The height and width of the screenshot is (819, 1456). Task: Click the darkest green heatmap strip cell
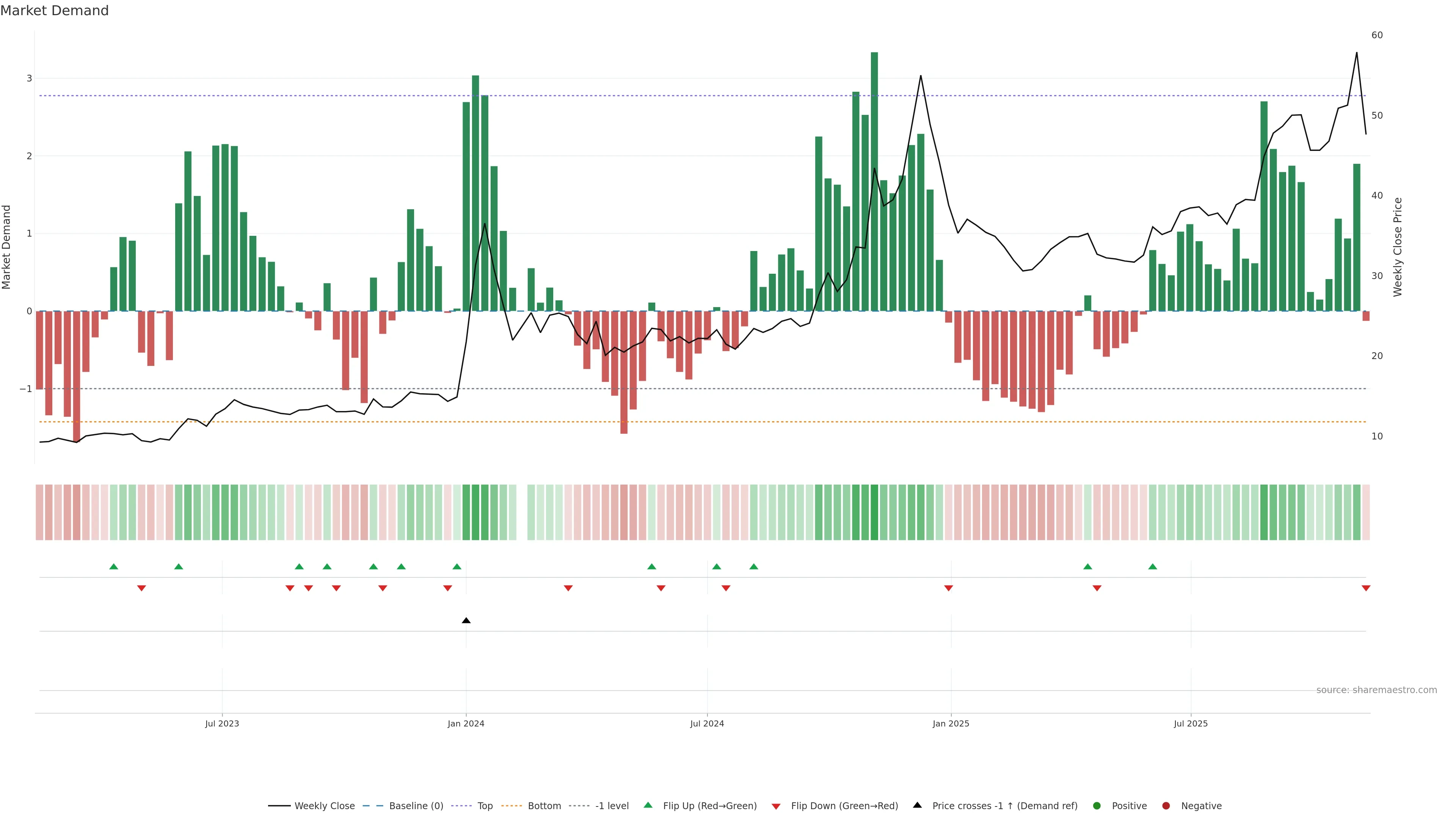click(x=874, y=512)
